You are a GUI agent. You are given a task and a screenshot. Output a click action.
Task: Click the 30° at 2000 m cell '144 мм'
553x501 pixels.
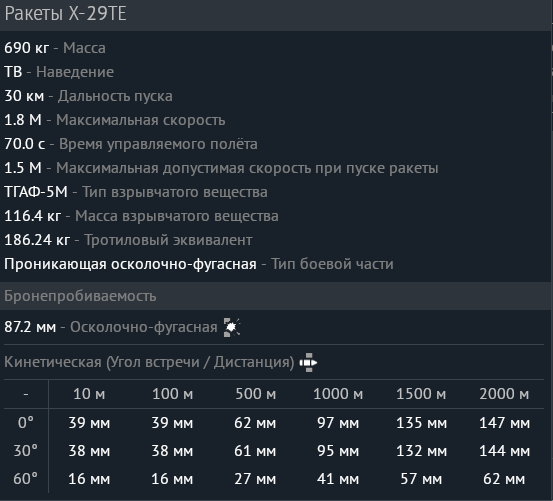click(x=504, y=451)
